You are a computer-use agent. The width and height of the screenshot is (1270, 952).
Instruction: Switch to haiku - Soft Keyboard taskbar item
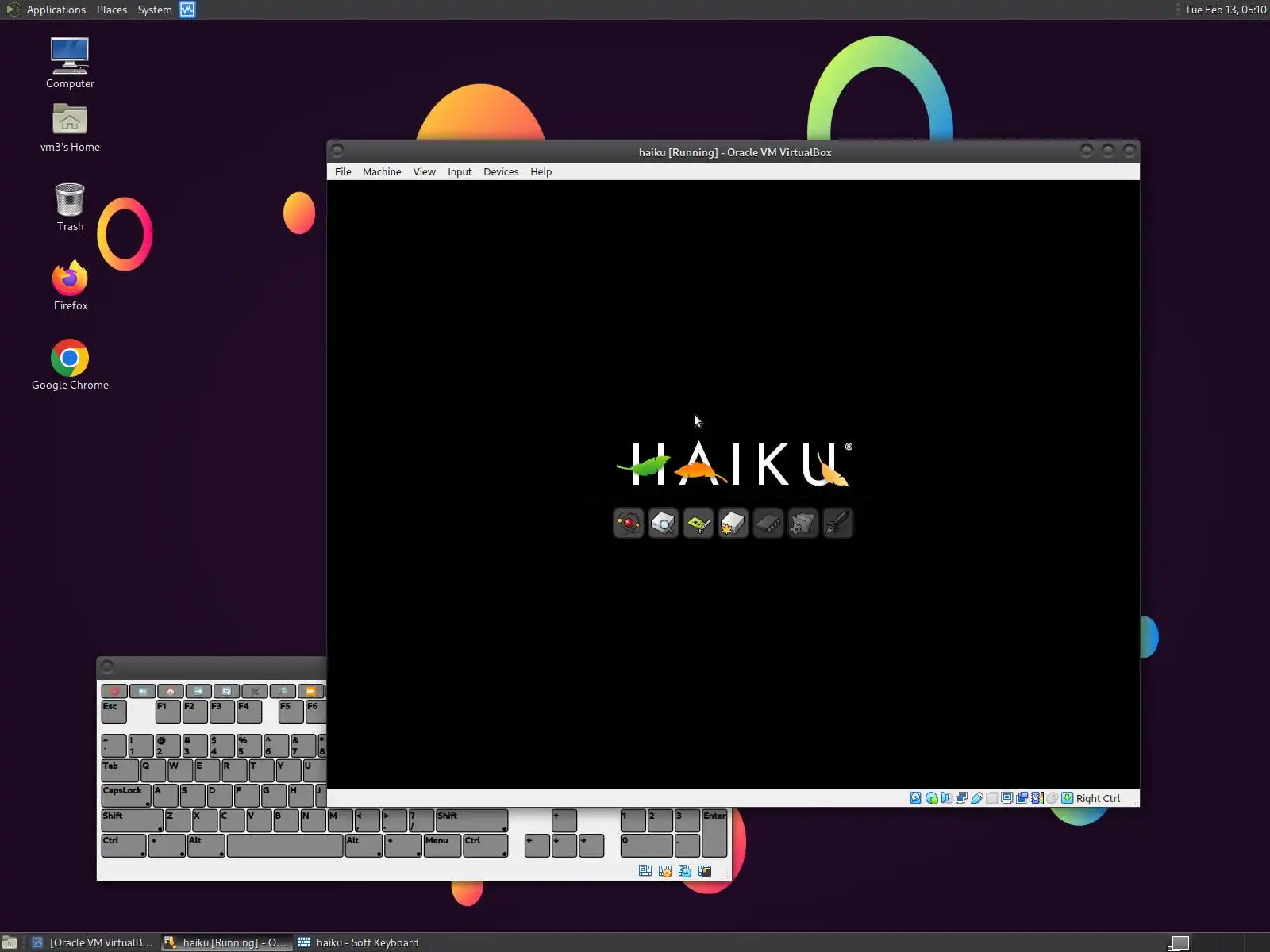tap(358, 942)
